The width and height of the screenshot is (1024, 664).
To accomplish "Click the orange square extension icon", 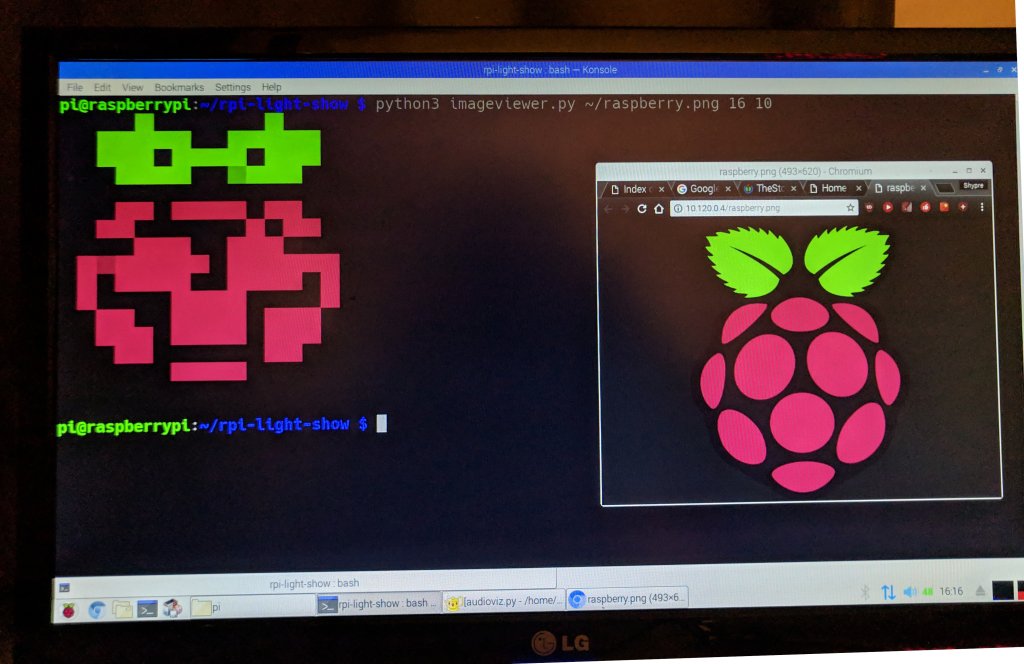I will [944, 207].
